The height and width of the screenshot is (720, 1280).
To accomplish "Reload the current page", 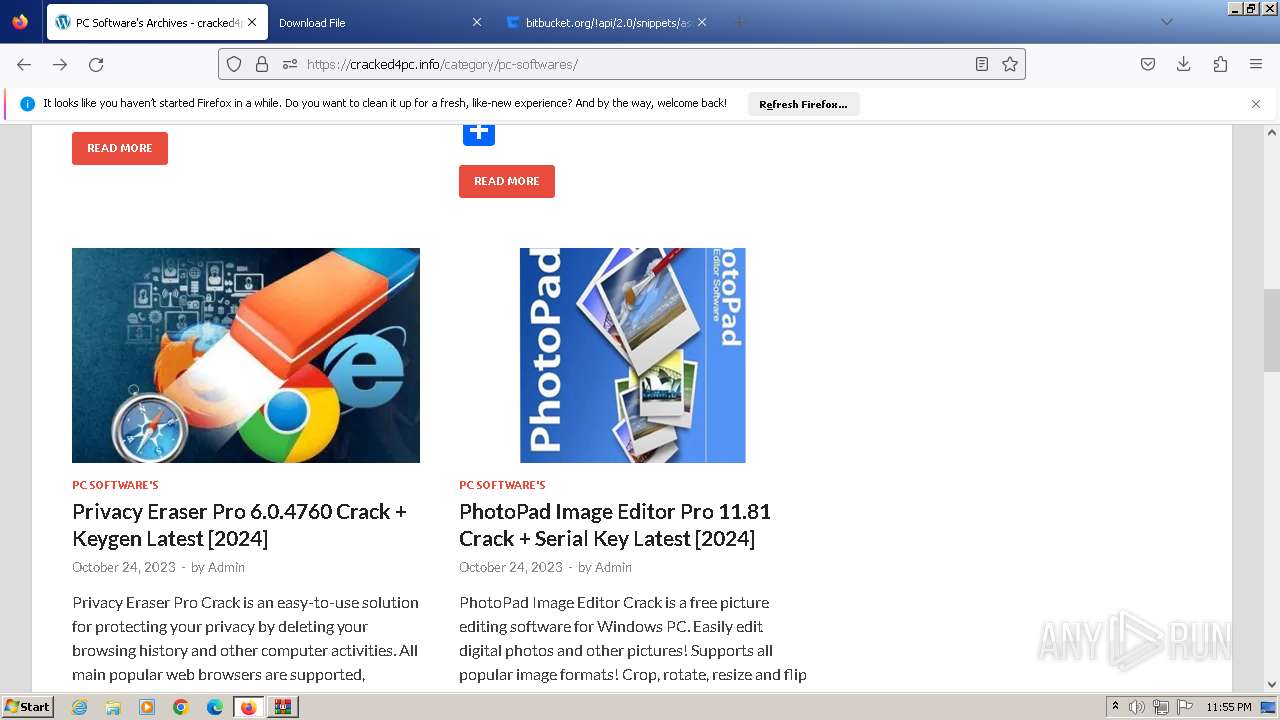I will (x=96, y=64).
